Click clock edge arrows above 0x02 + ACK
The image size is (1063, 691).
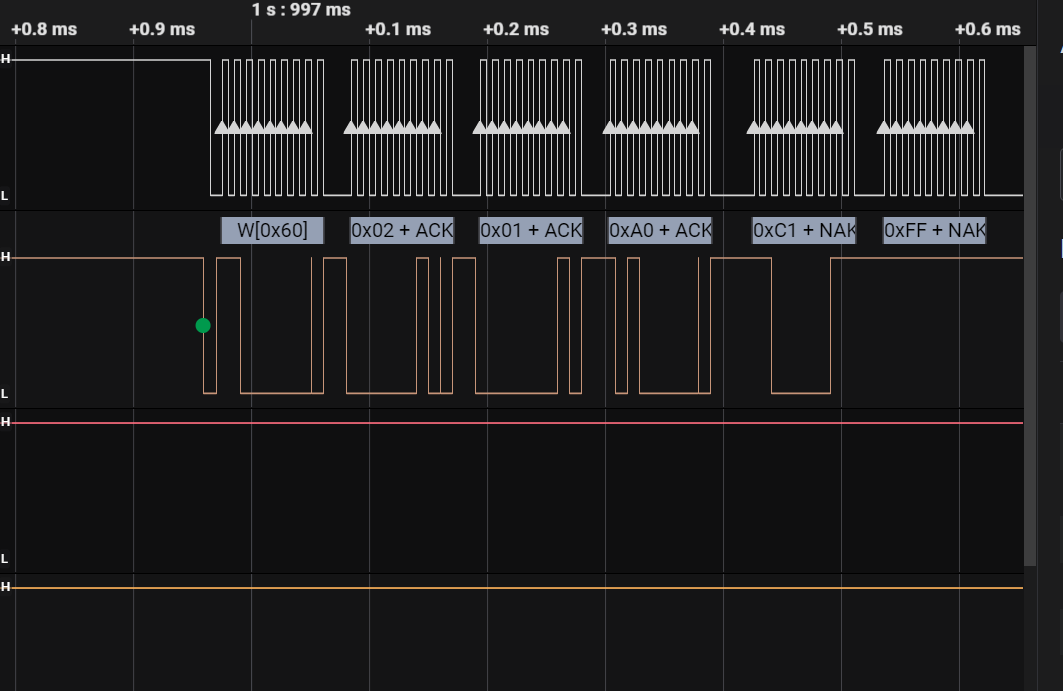point(392,127)
